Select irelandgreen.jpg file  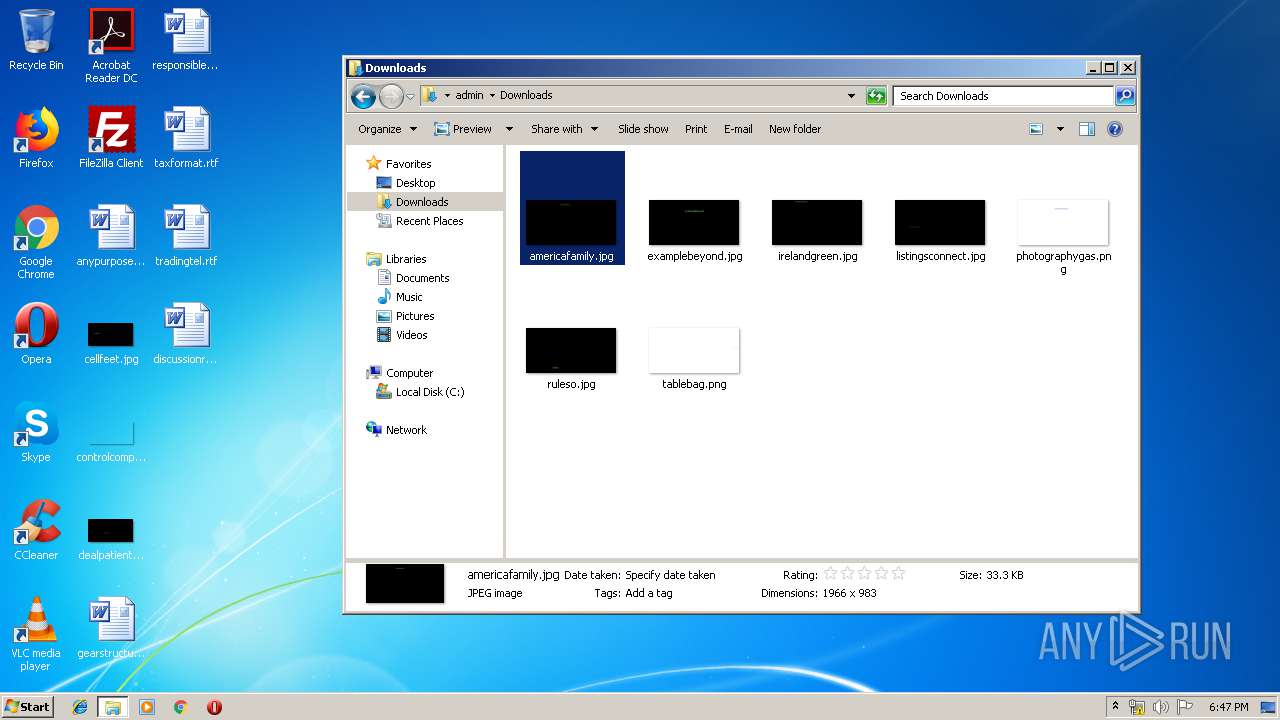click(x=817, y=222)
